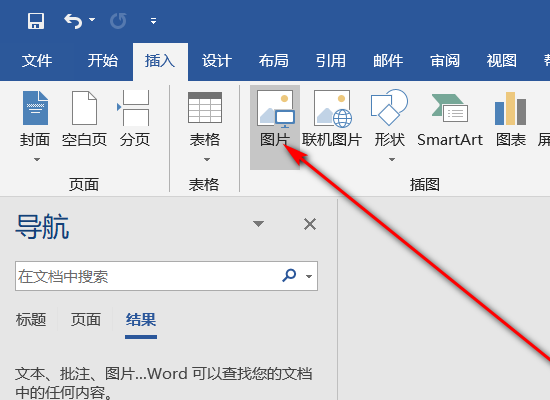
Task: Open the 形状 shapes gallery
Action: [389, 119]
